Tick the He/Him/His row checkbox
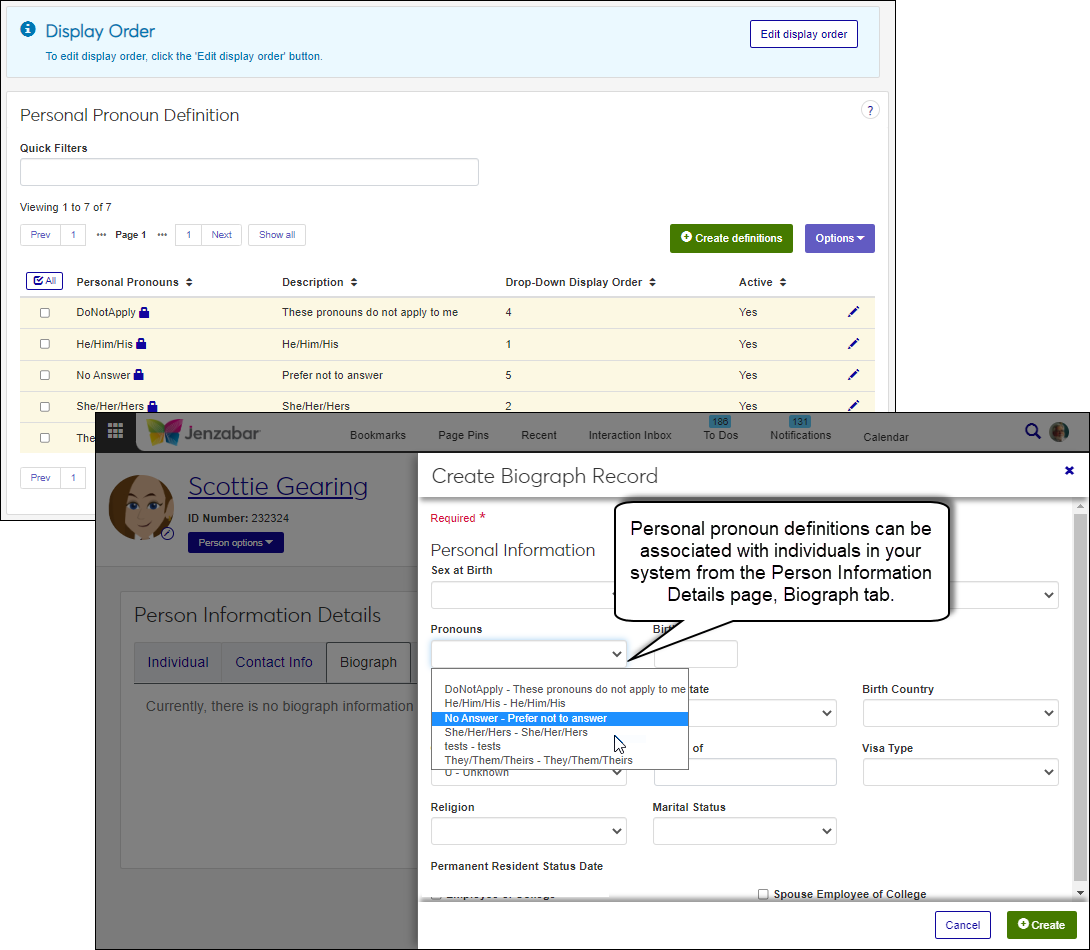Viewport: 1090px width, 950px height. [x=44, y=344]
